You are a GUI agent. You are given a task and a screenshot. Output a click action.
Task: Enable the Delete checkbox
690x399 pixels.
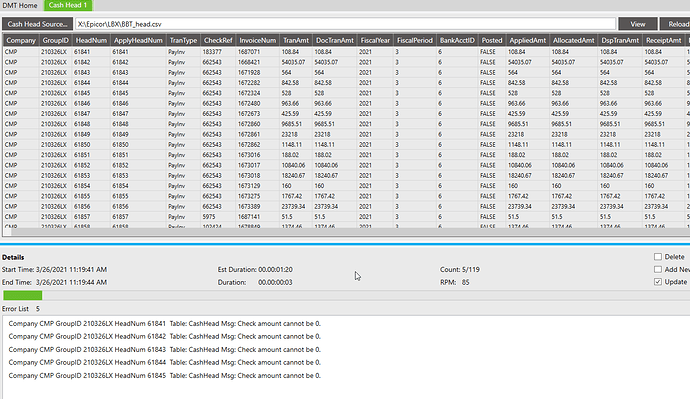click(658, 256)
